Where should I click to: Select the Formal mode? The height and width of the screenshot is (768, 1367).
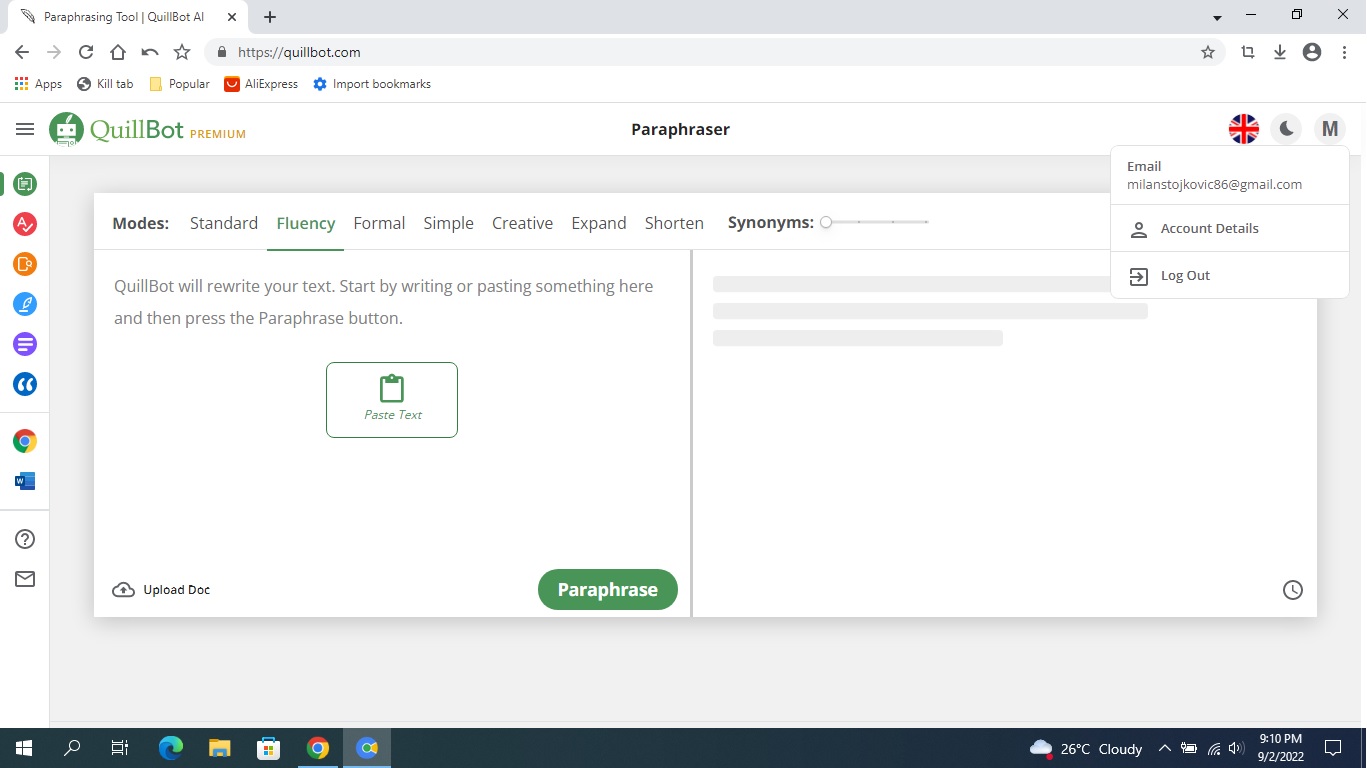379,223
